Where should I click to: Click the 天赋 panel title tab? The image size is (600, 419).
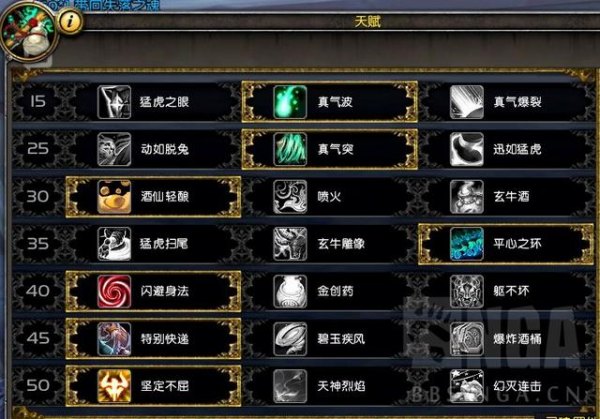(367, 22)
